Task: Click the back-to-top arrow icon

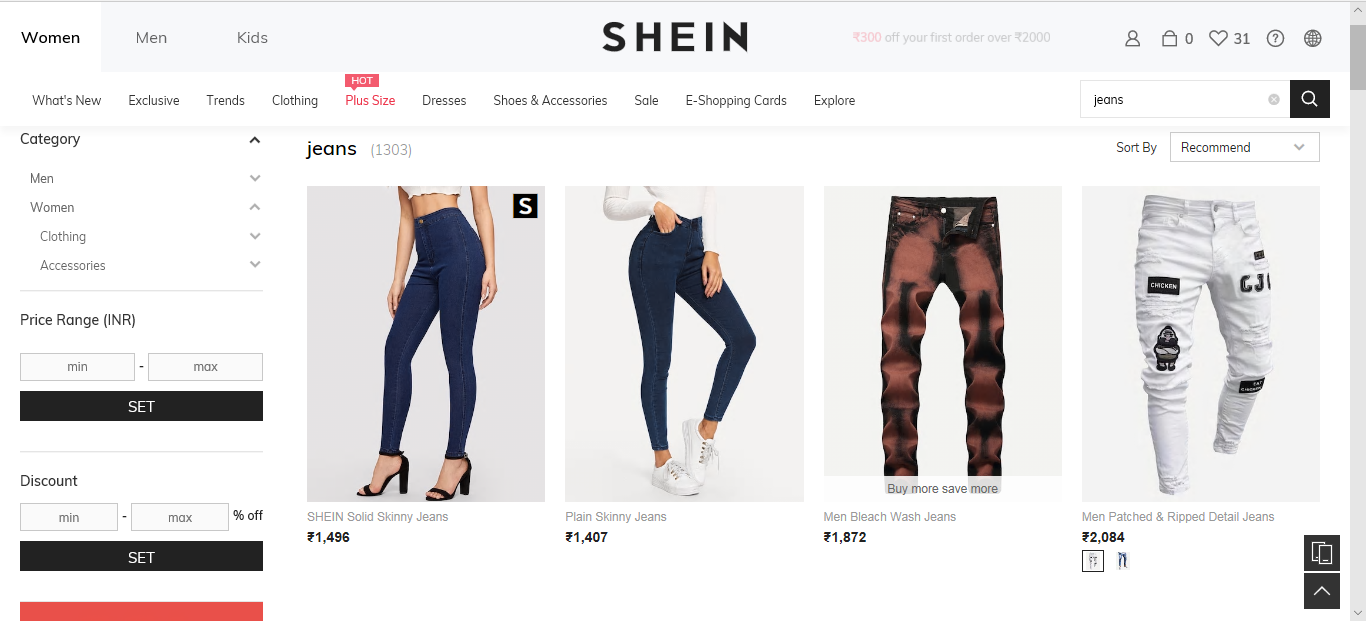Action: pyautogui.click(x=1322, y=591)
